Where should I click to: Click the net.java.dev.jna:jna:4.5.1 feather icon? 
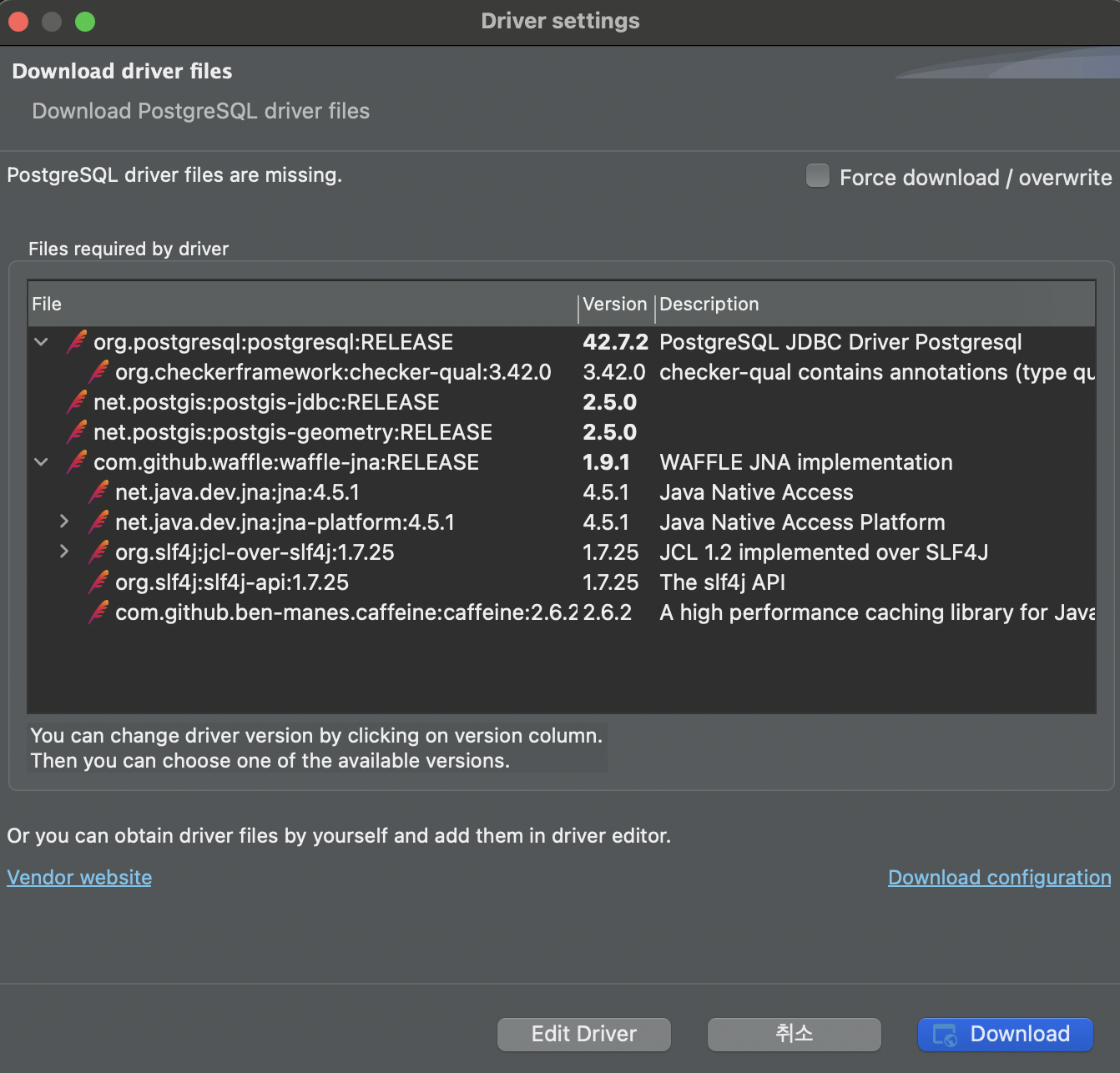pyautogui.click(x=99, y=492)
